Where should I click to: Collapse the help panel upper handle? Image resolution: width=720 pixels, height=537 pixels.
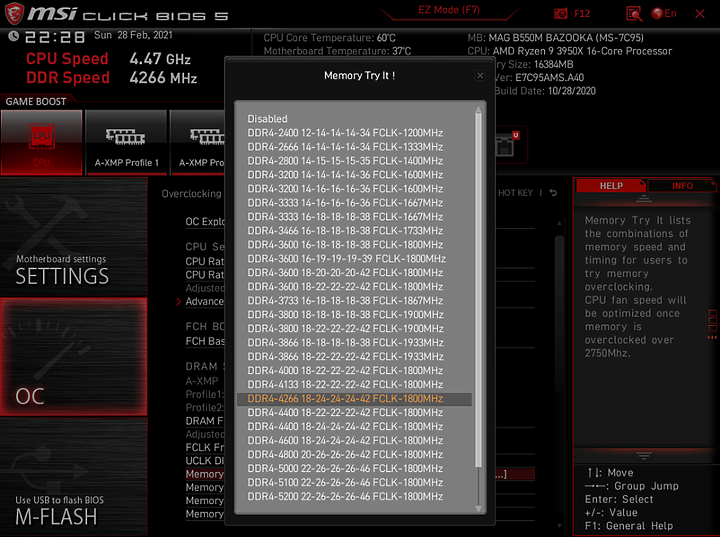pos(644,198)
